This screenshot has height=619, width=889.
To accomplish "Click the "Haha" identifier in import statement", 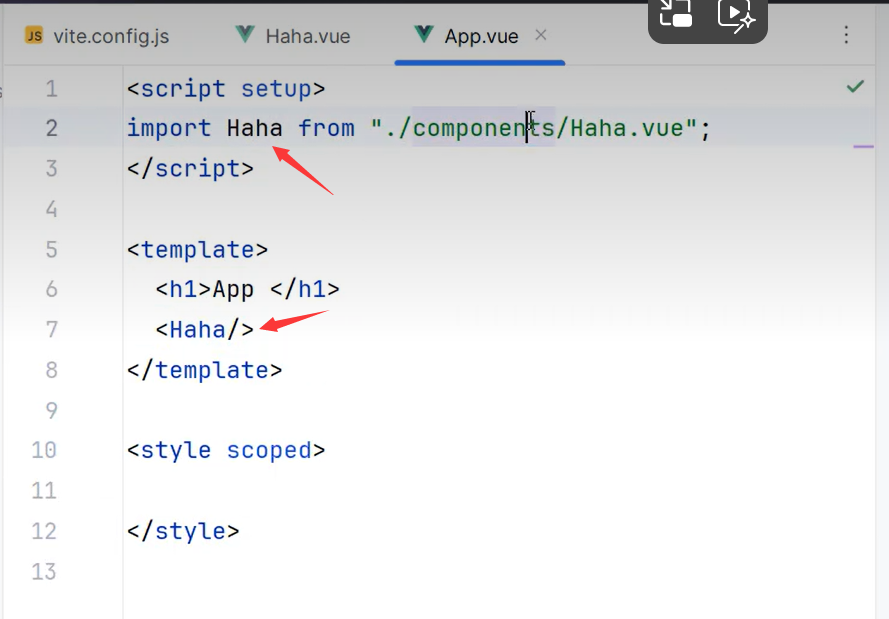I will coord(255,129).
